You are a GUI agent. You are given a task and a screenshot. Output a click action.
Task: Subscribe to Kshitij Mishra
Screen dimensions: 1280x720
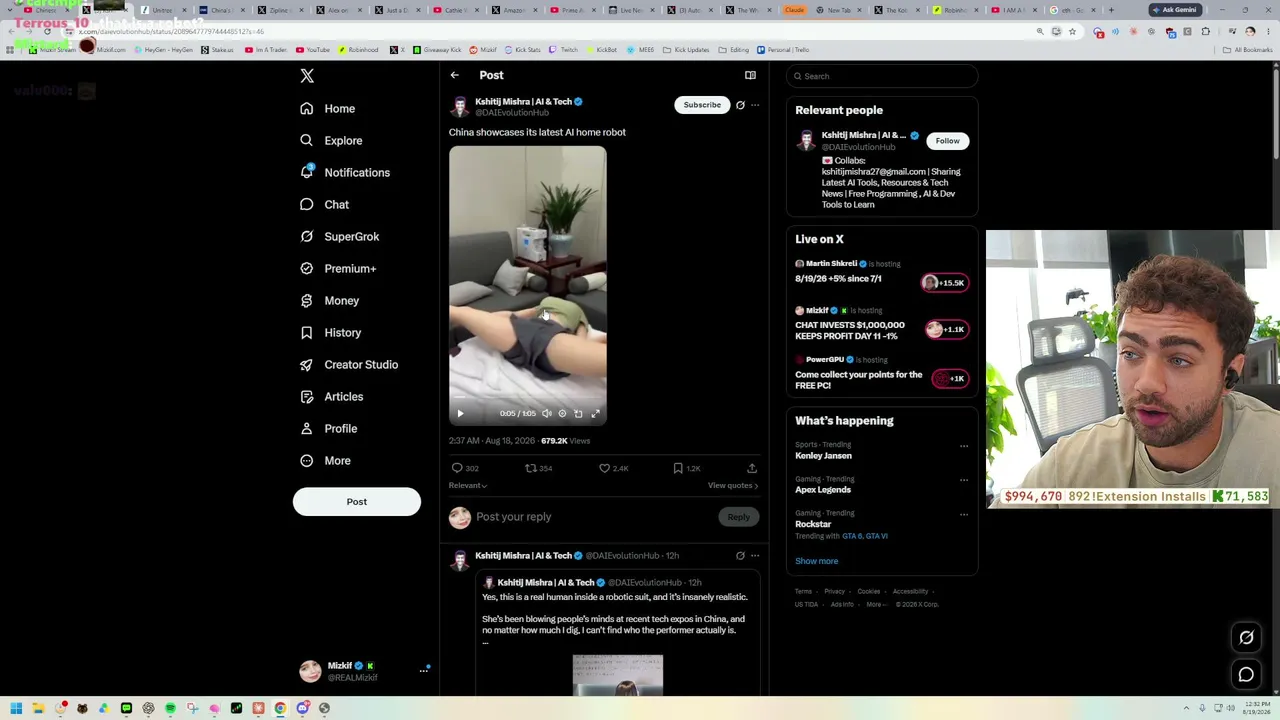(702, 105)
